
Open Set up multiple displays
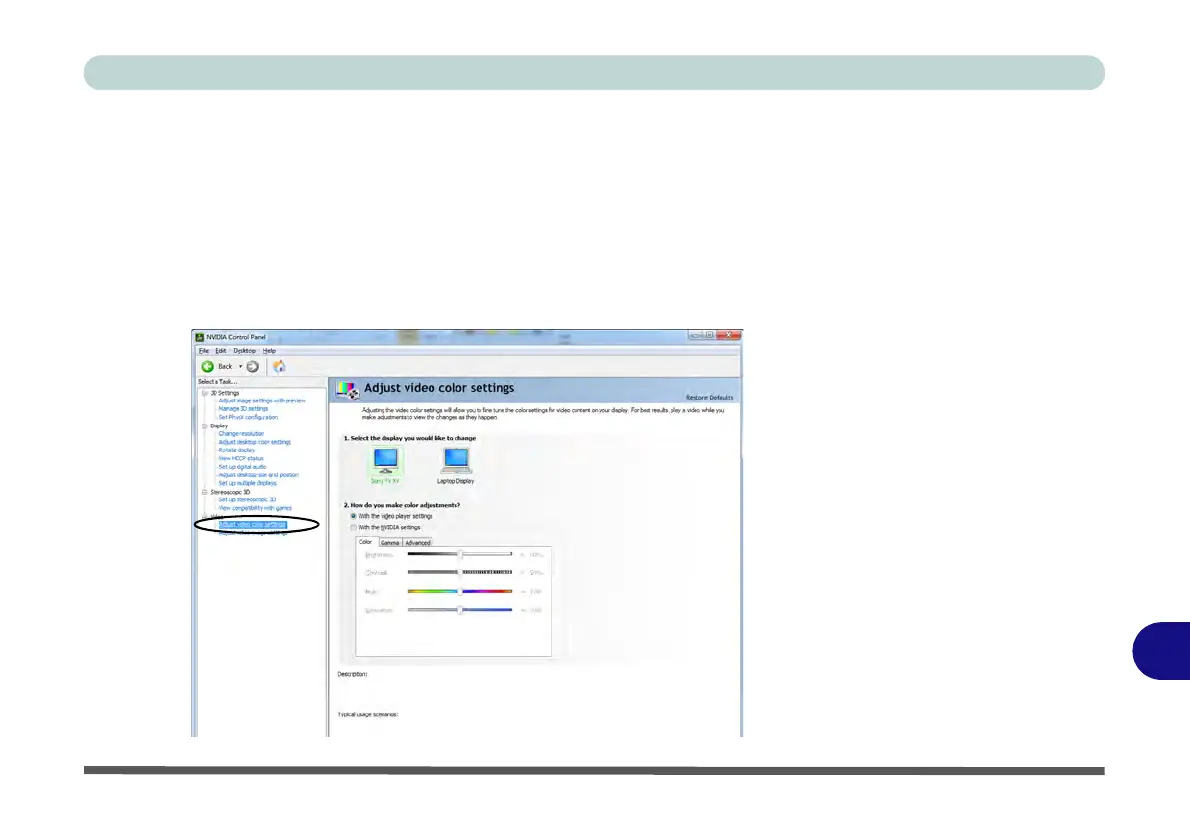point(247,484)
